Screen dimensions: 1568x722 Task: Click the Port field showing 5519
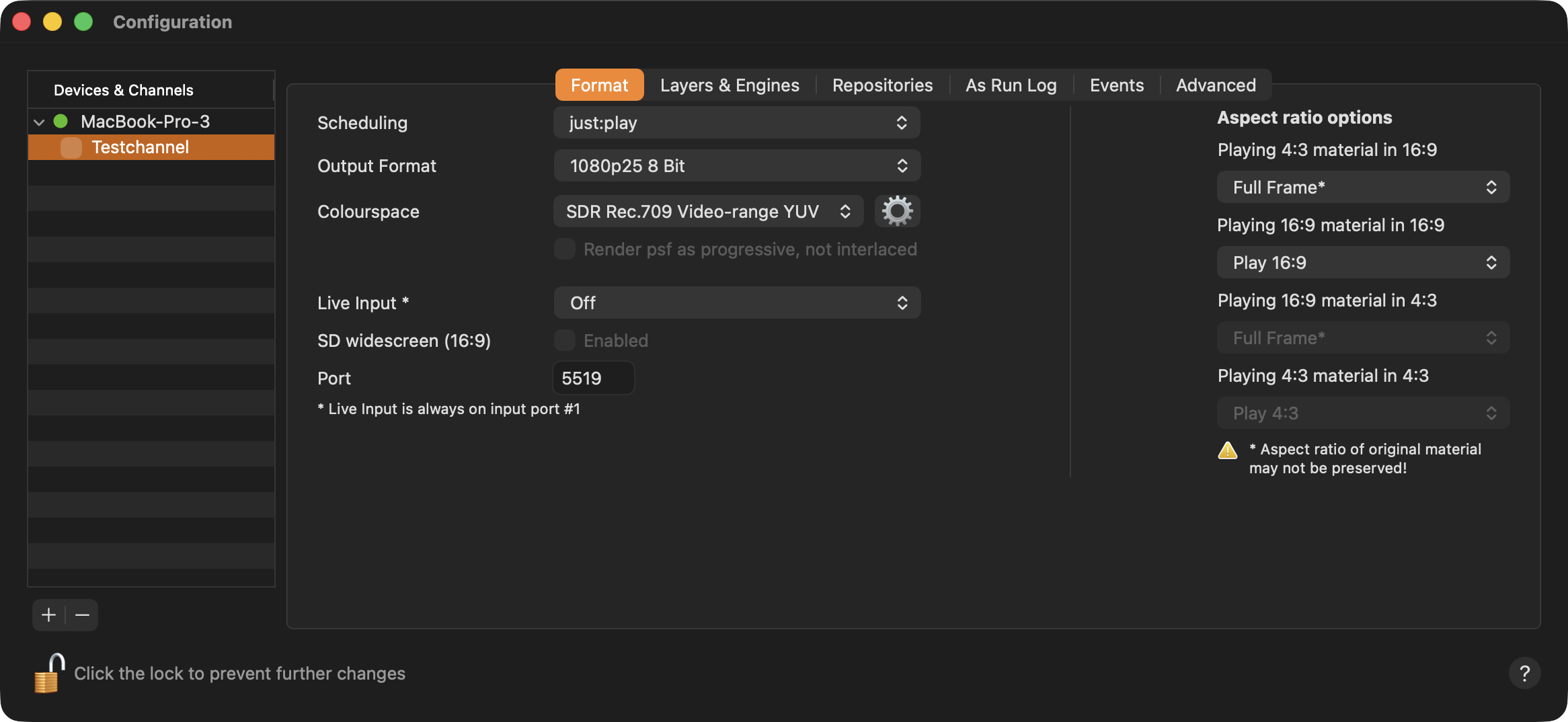(x=594, y=378)
